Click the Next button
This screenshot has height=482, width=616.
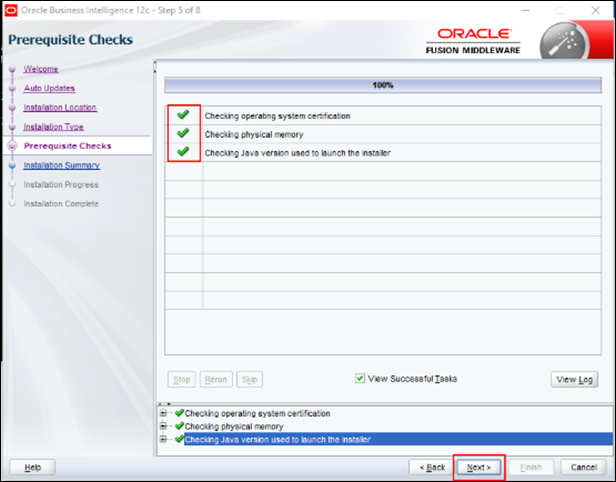point(479,467)
